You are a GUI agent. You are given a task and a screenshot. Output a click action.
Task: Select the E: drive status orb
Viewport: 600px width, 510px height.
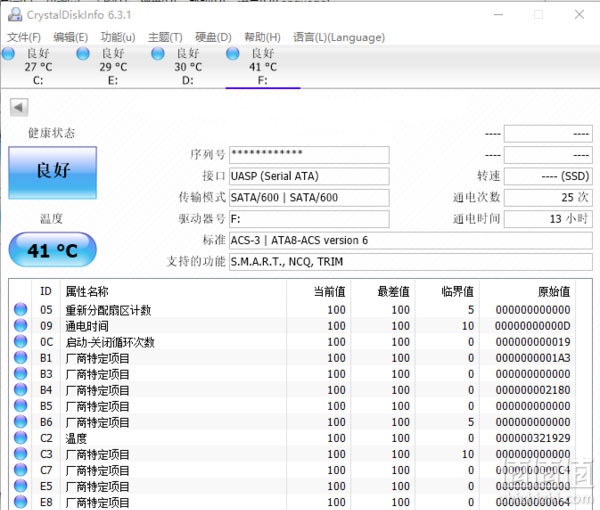pyautogui.click(x=83, y=54)
